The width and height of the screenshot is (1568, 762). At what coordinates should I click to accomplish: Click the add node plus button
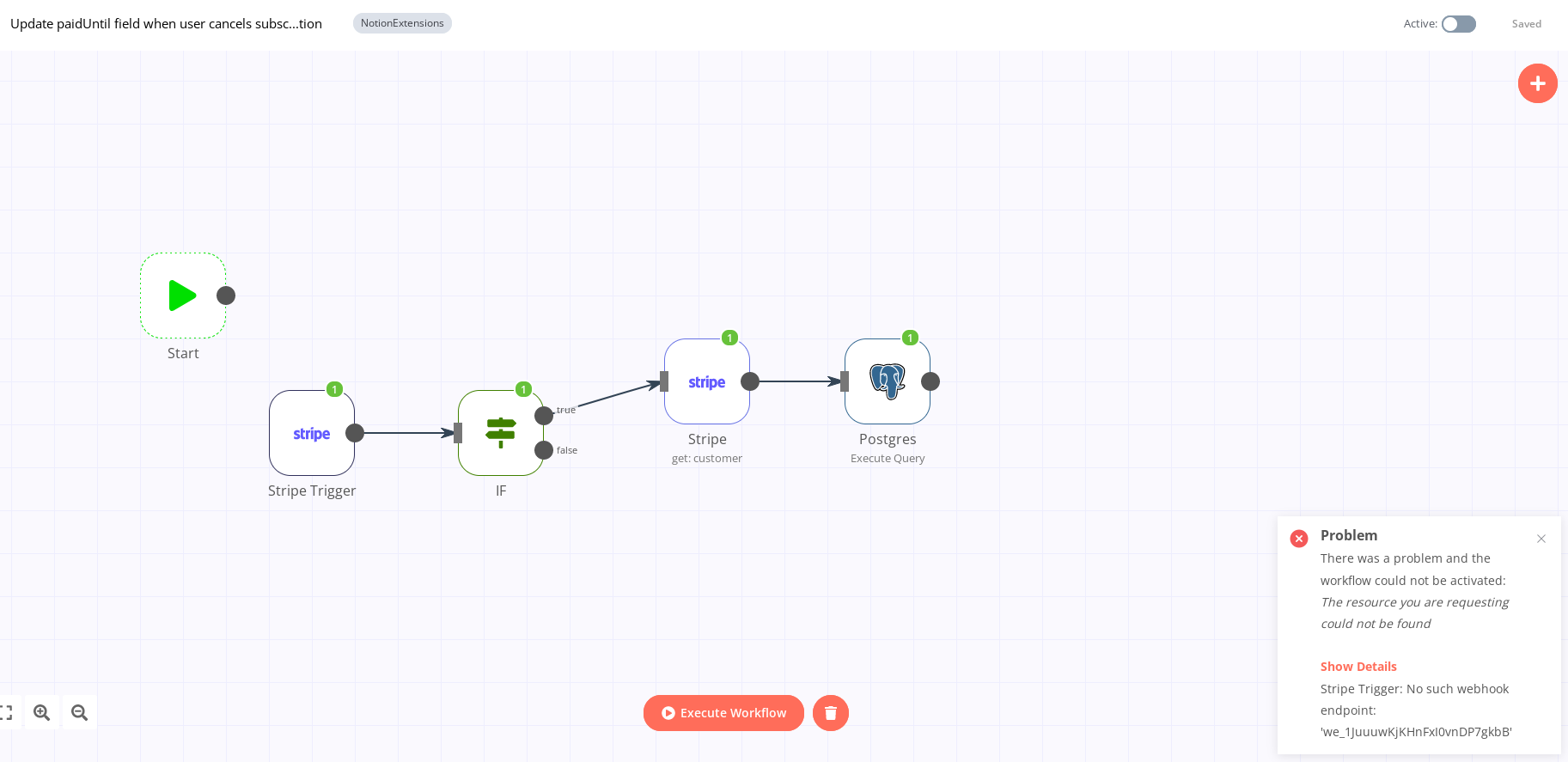[1538, 83]
